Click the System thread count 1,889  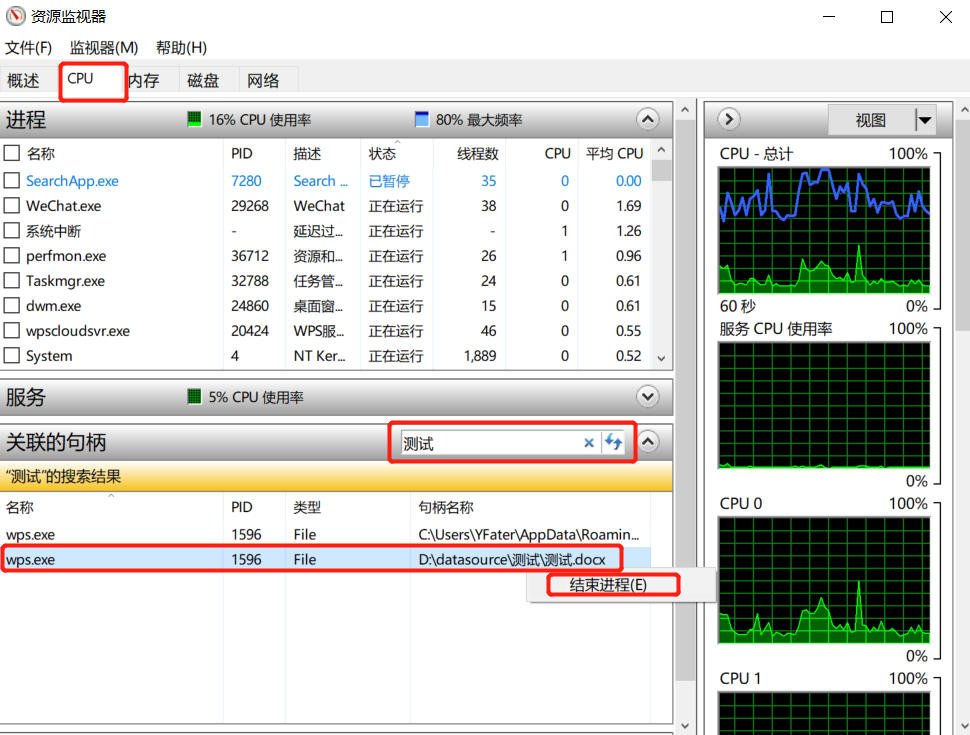tap(480, 356)
